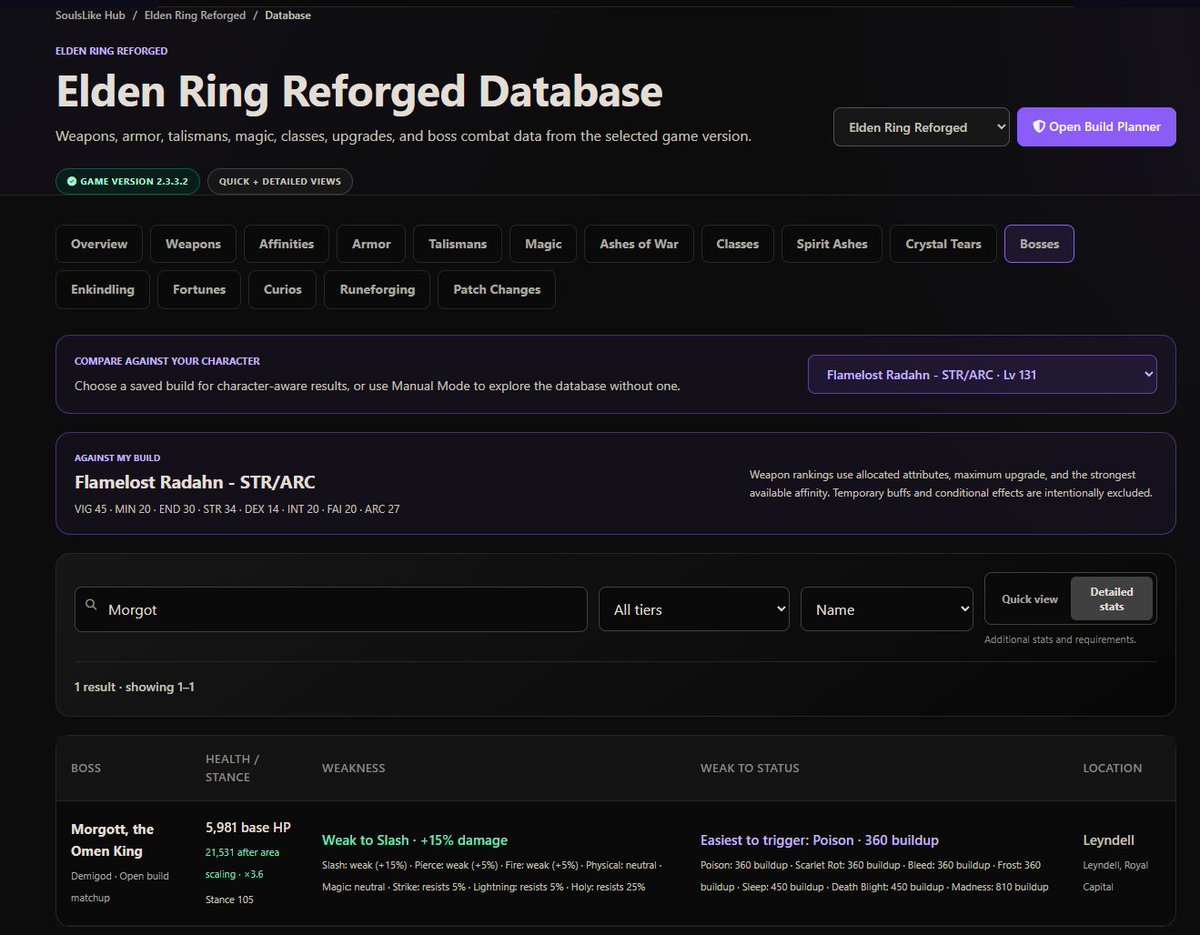Open the Morgott, the Omen King entry
The width and height of the screenshot is (1200, 935).
pos(110,840)
